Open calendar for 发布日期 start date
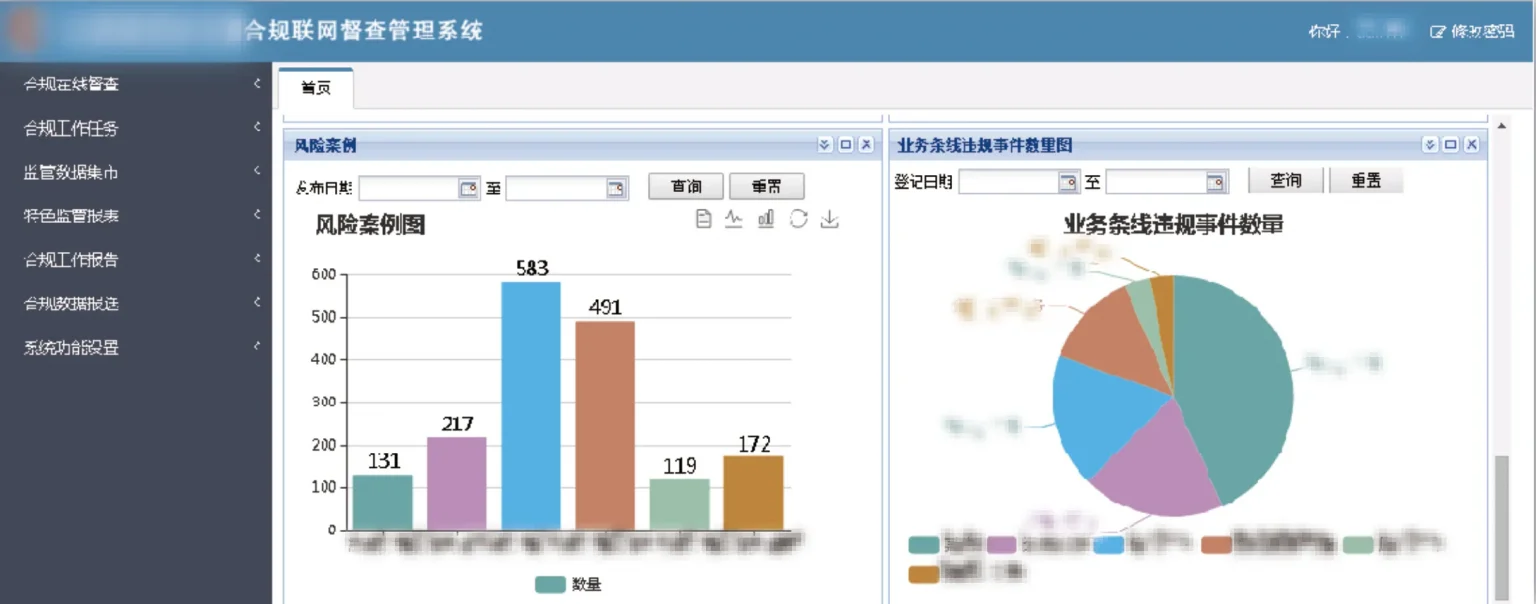The width and height of the screenshot is (1536, 604). click(468, 188)
